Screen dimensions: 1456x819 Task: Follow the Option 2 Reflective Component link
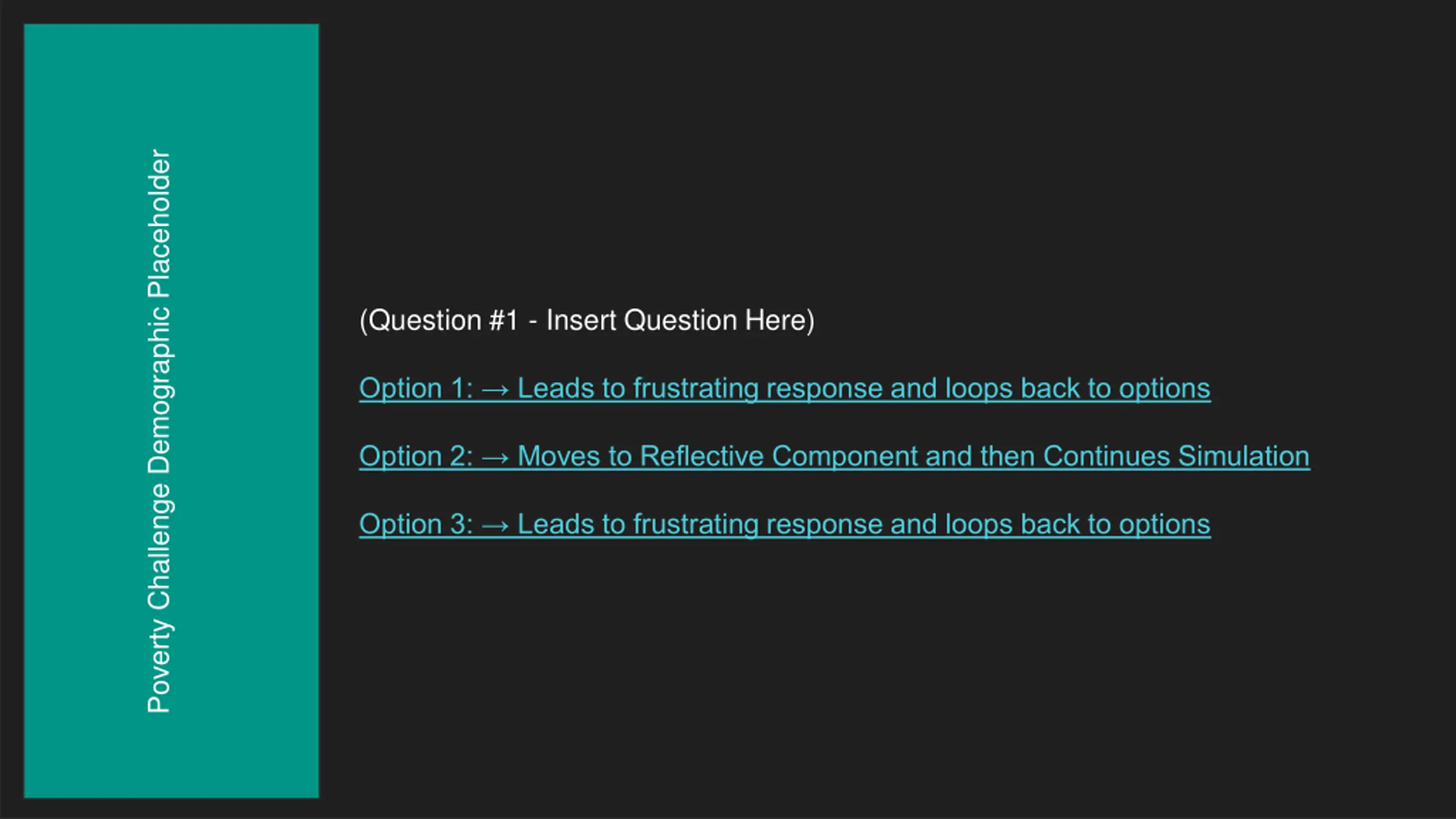(834, 457)
